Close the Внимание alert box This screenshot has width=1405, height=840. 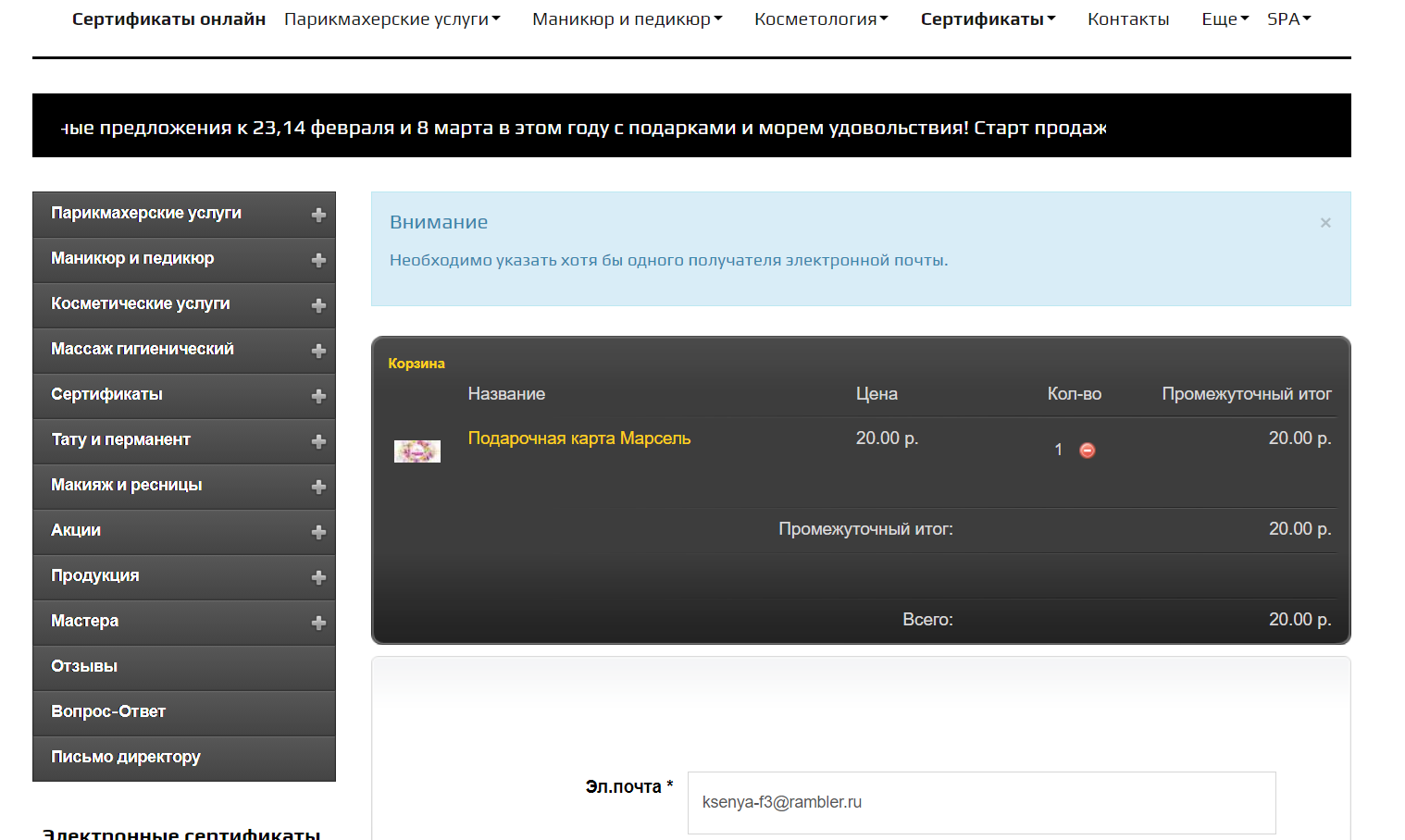point(1325,223)
